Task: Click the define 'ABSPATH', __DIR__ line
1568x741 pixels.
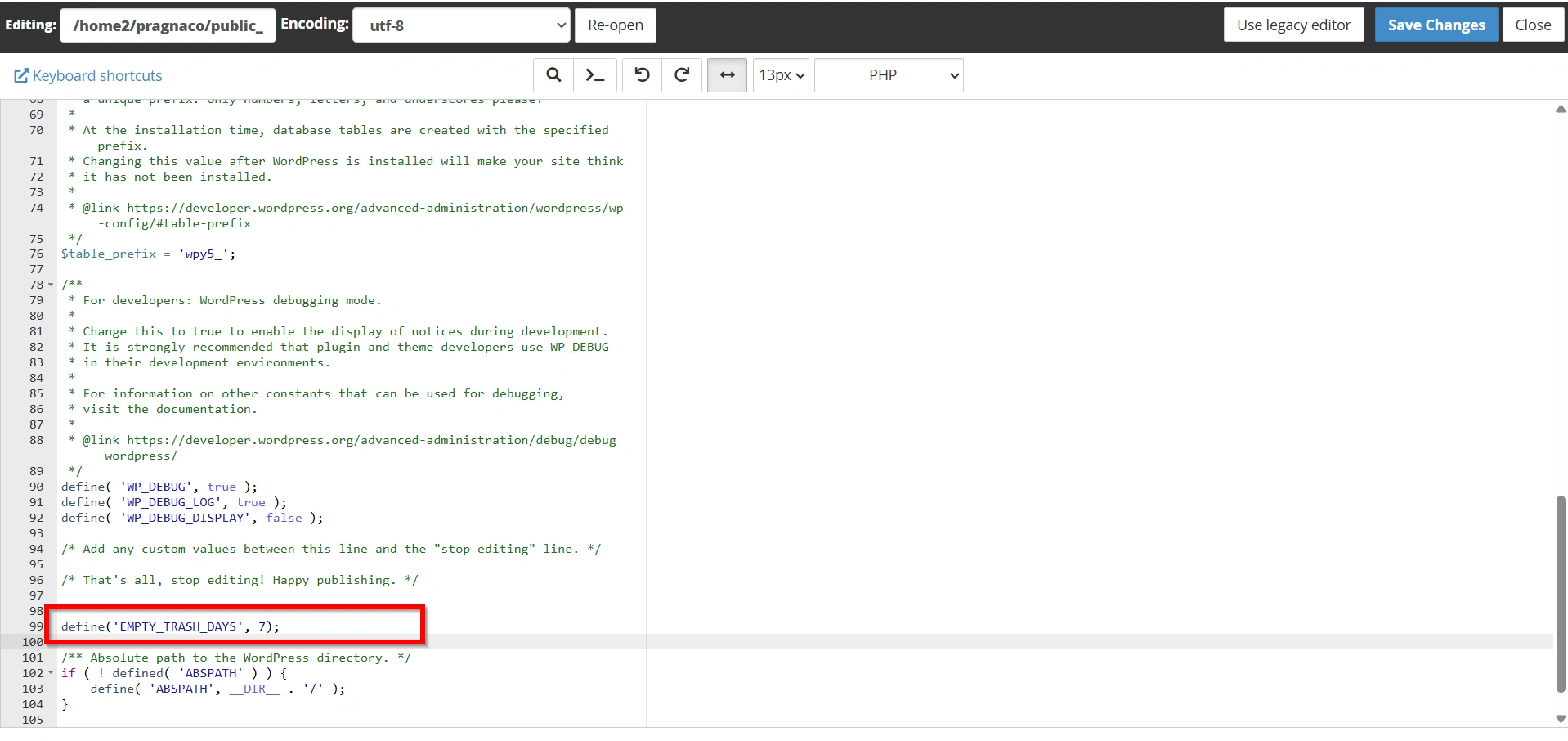Action: (x=217, y=689)
